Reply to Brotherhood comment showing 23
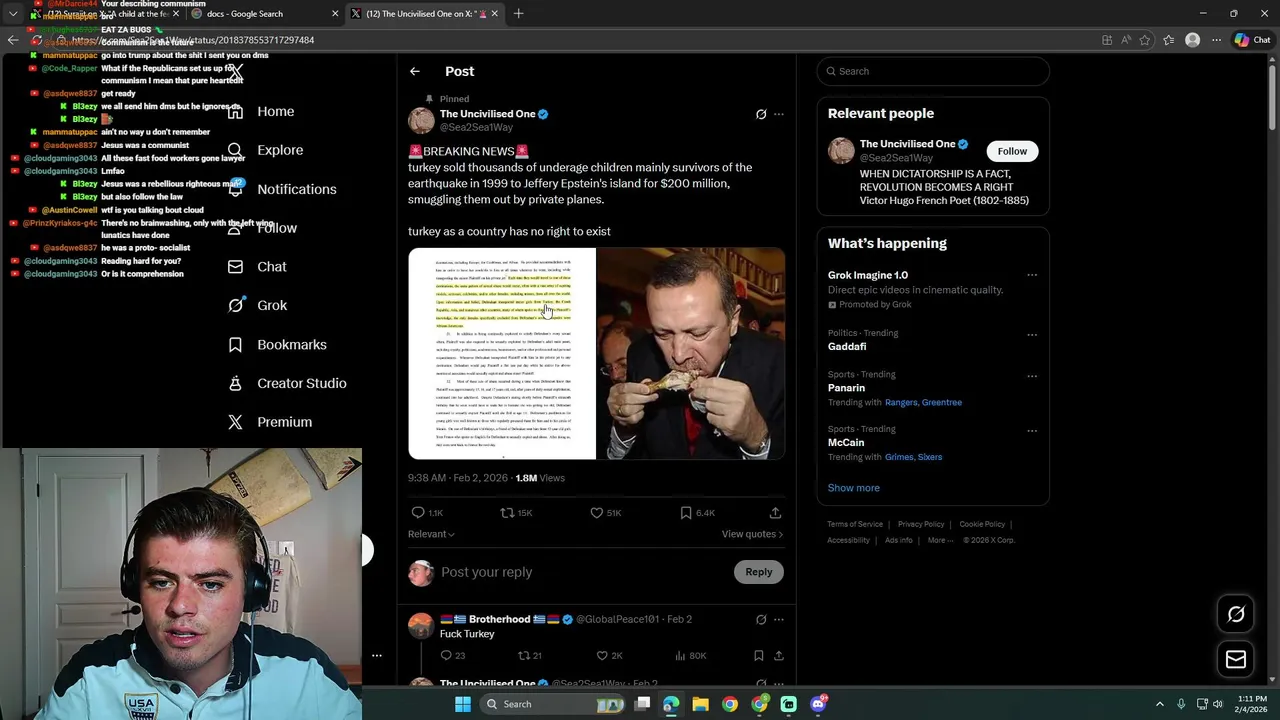1280x720 pixels. [446, 655]
